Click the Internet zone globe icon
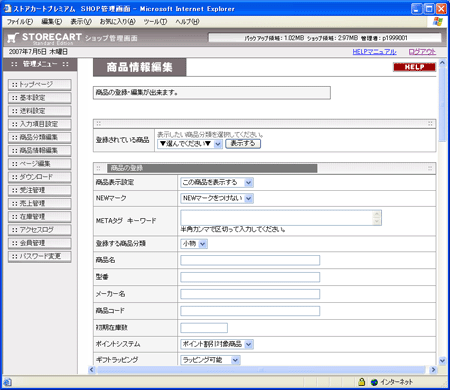Viewport: 450px width, 390px height. click(374, 382)
